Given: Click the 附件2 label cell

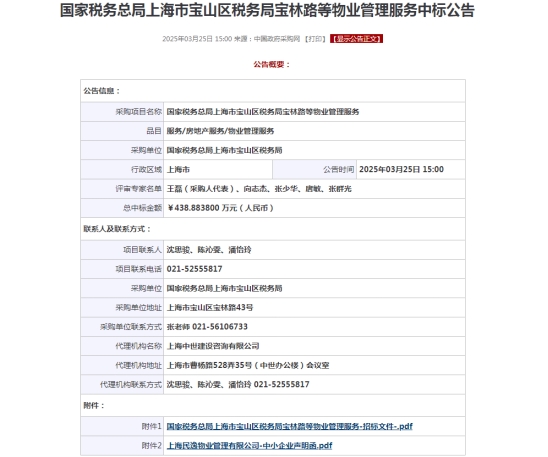Looking at the screenshot, I should tap(122, 445).
